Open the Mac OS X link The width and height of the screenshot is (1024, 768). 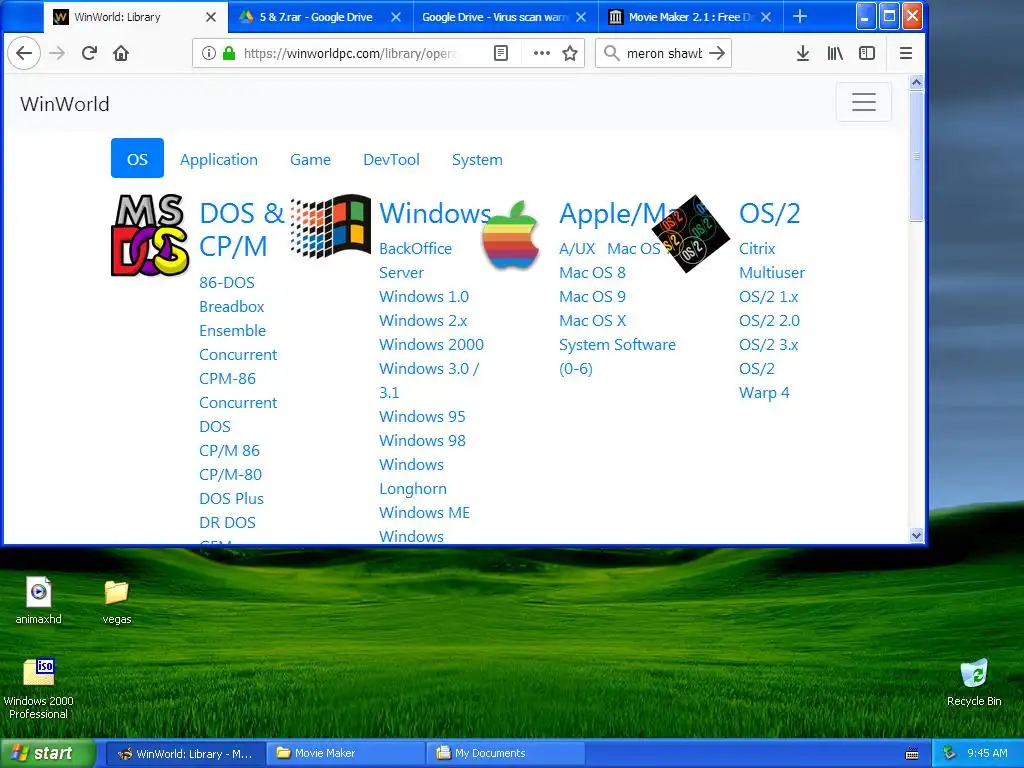[x=592, y=321]
